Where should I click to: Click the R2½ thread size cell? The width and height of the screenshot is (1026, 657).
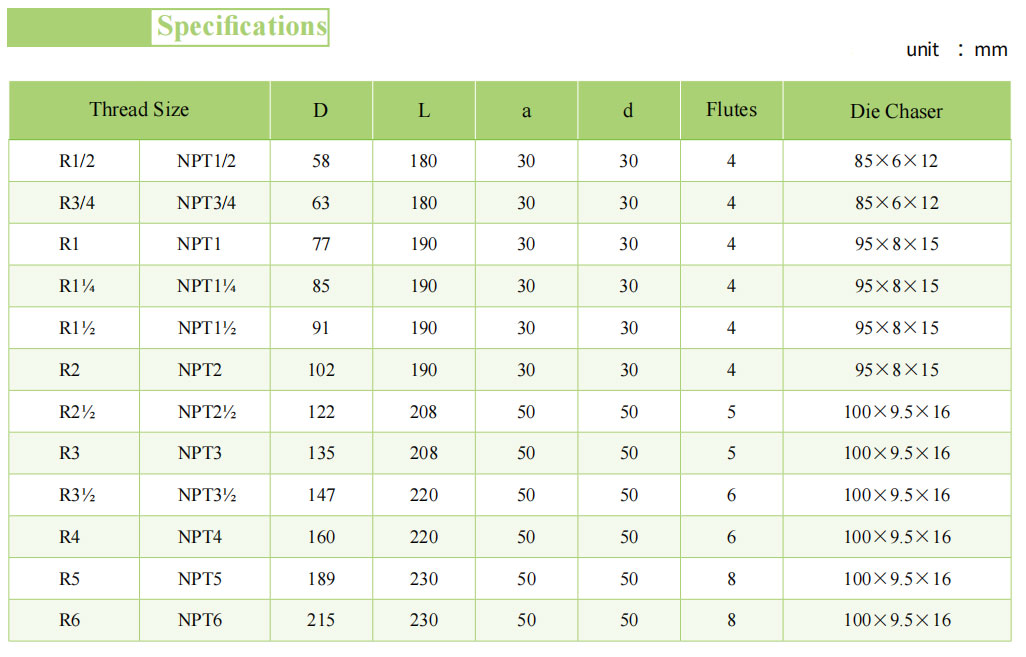(77, 412)
